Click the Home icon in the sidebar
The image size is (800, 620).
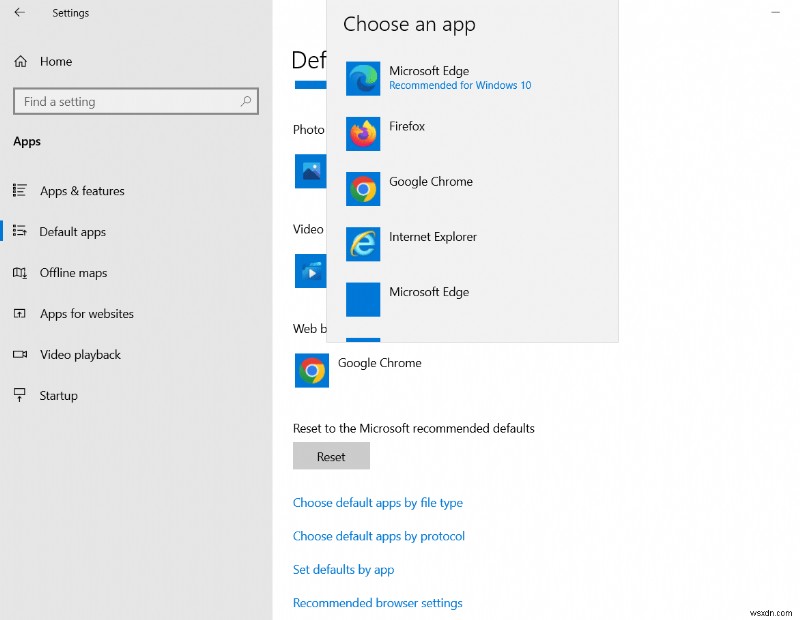click(20, 61)
